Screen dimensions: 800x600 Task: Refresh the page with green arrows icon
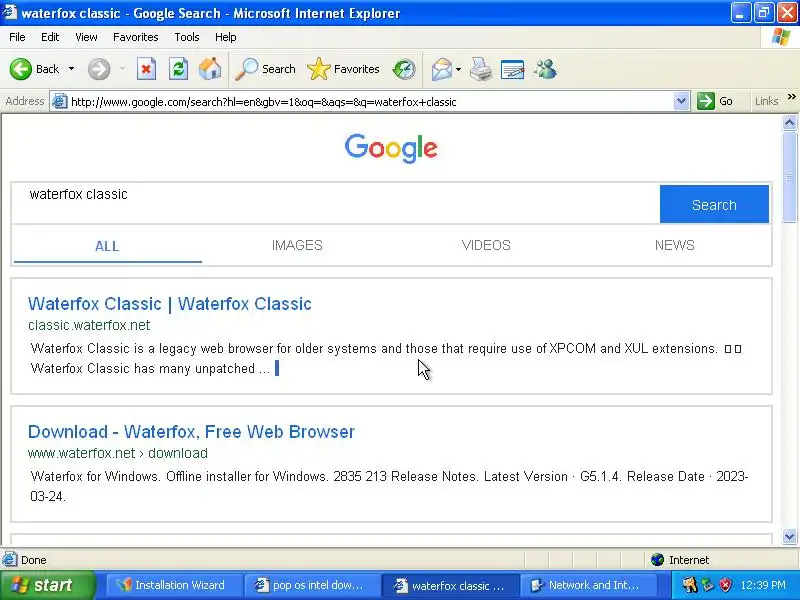pyautogui.click(x=178, y=69)
